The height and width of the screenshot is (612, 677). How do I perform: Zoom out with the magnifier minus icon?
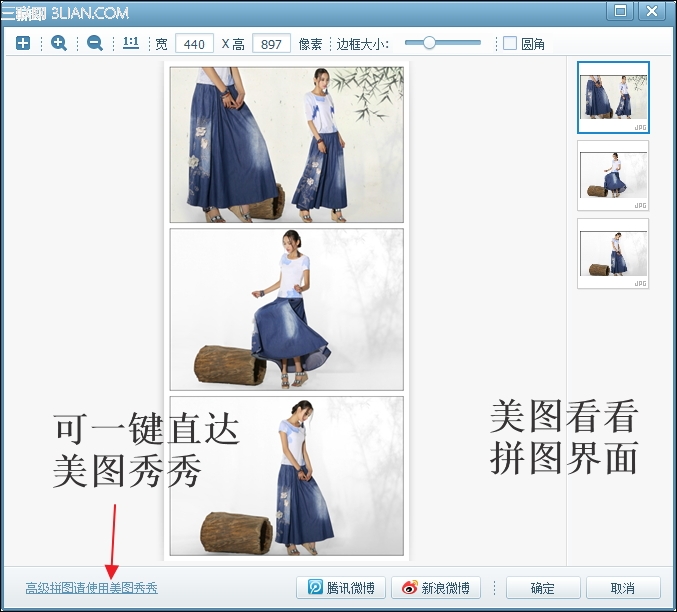point(95,43)
